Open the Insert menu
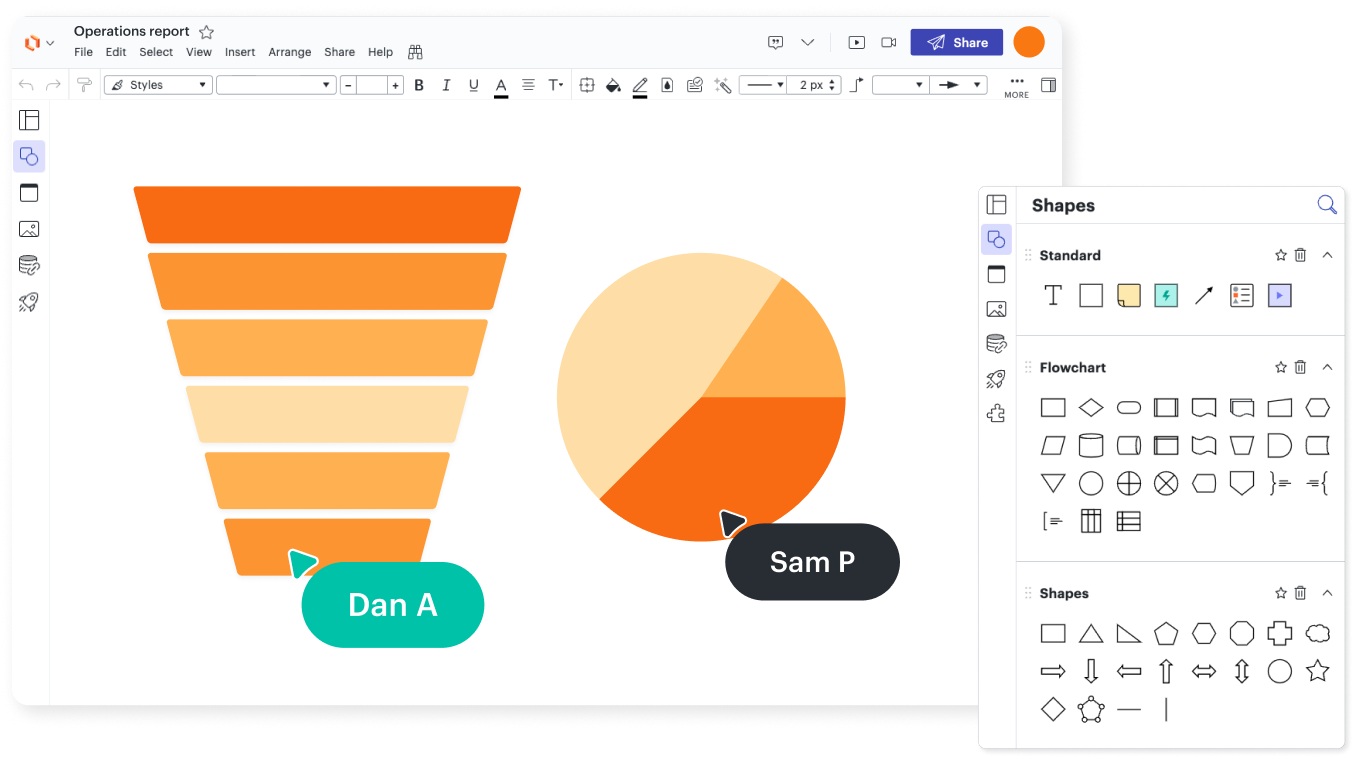This screenshot has height=764, width=1360. click(240, 52)
